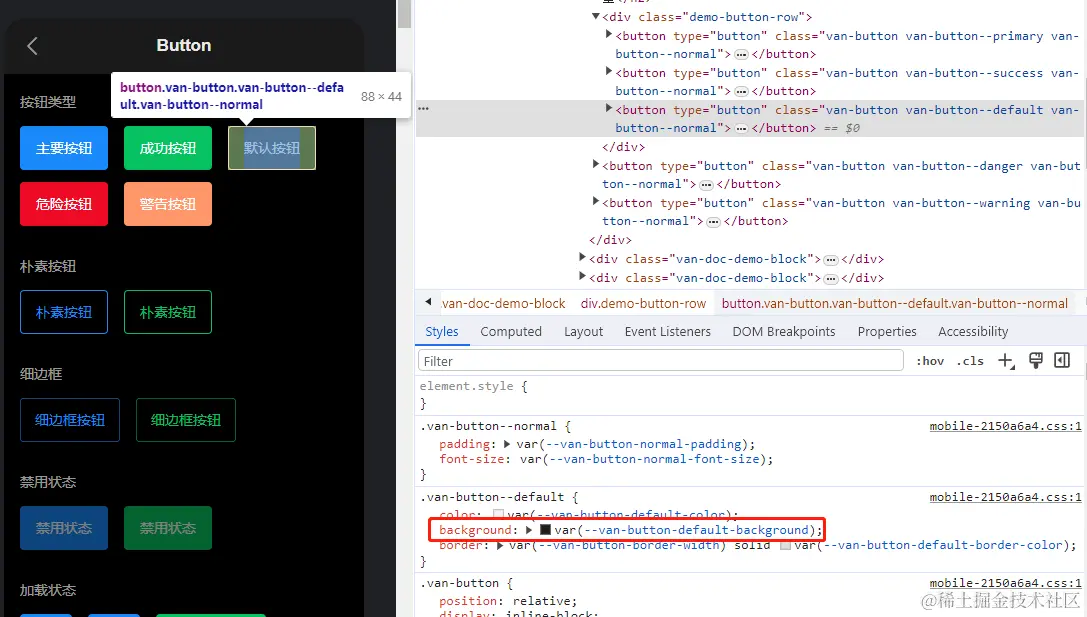Open the color property swatch
1087x617 pixels.
click(x=498, y=514)
